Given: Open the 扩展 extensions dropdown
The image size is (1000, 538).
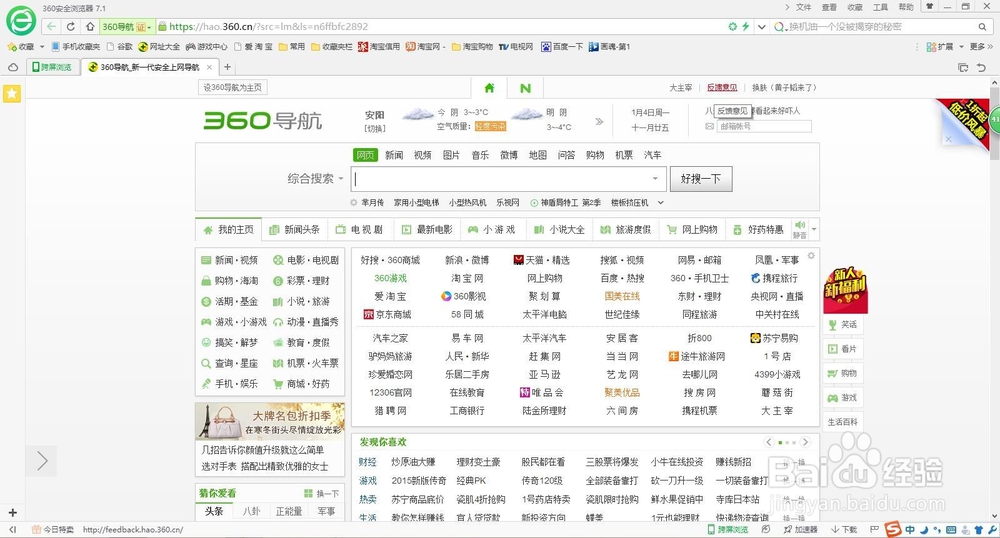Looking at the screenshot, I should 945,47.
